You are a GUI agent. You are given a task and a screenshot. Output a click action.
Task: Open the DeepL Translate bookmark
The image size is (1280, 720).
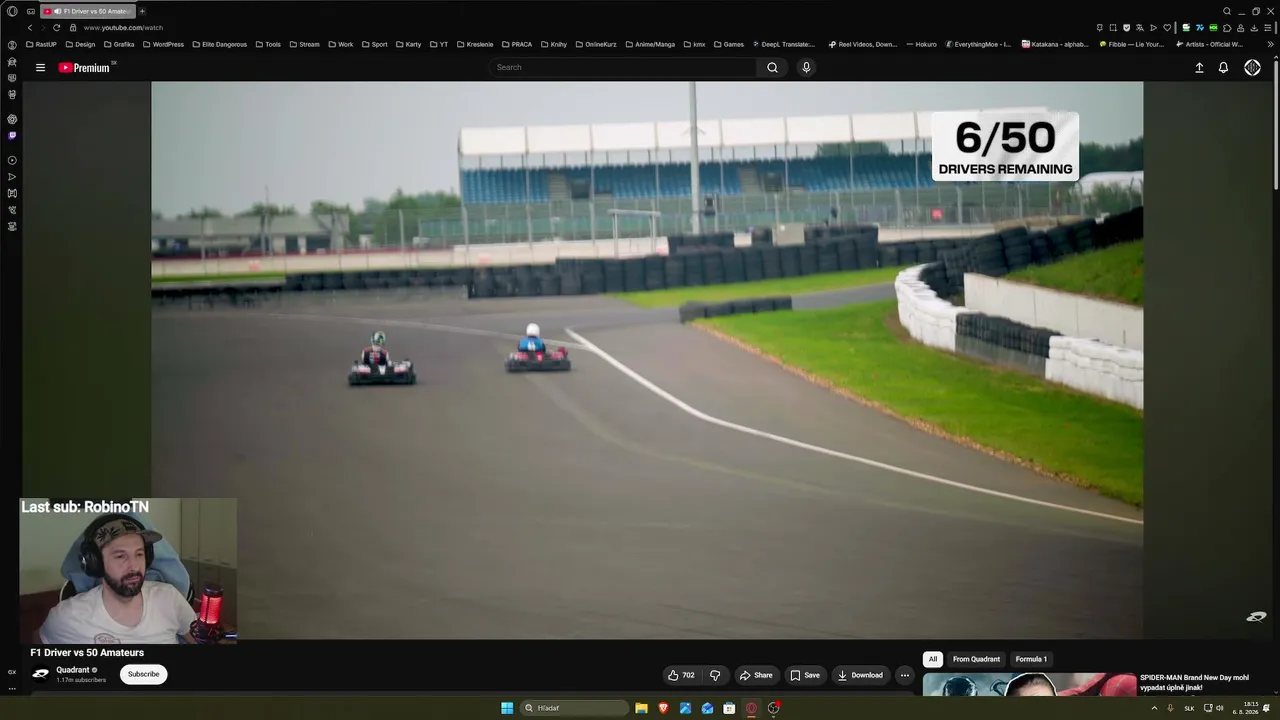pyautogui.click(x=783, y=44)
